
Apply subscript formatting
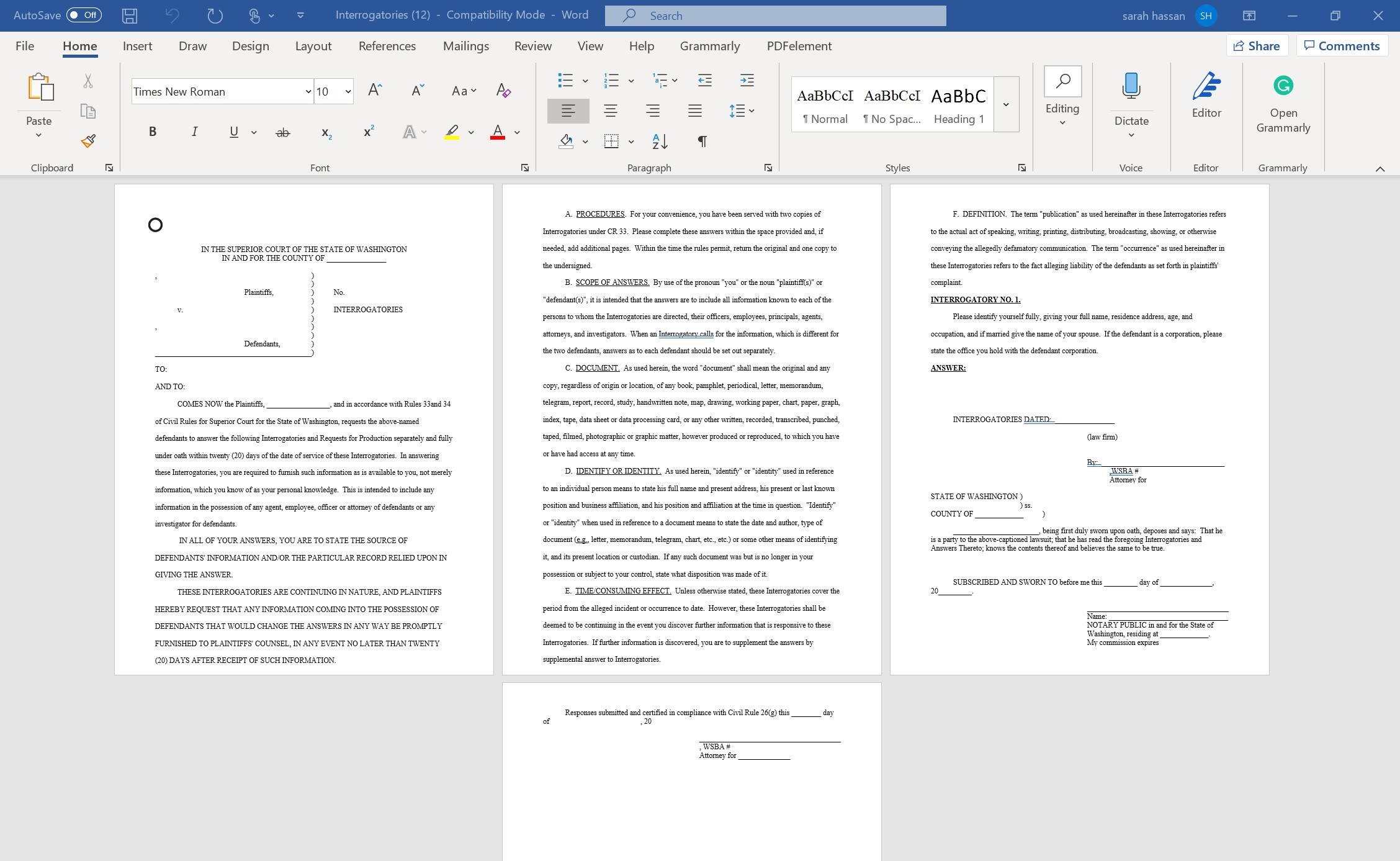coord(325,131)
